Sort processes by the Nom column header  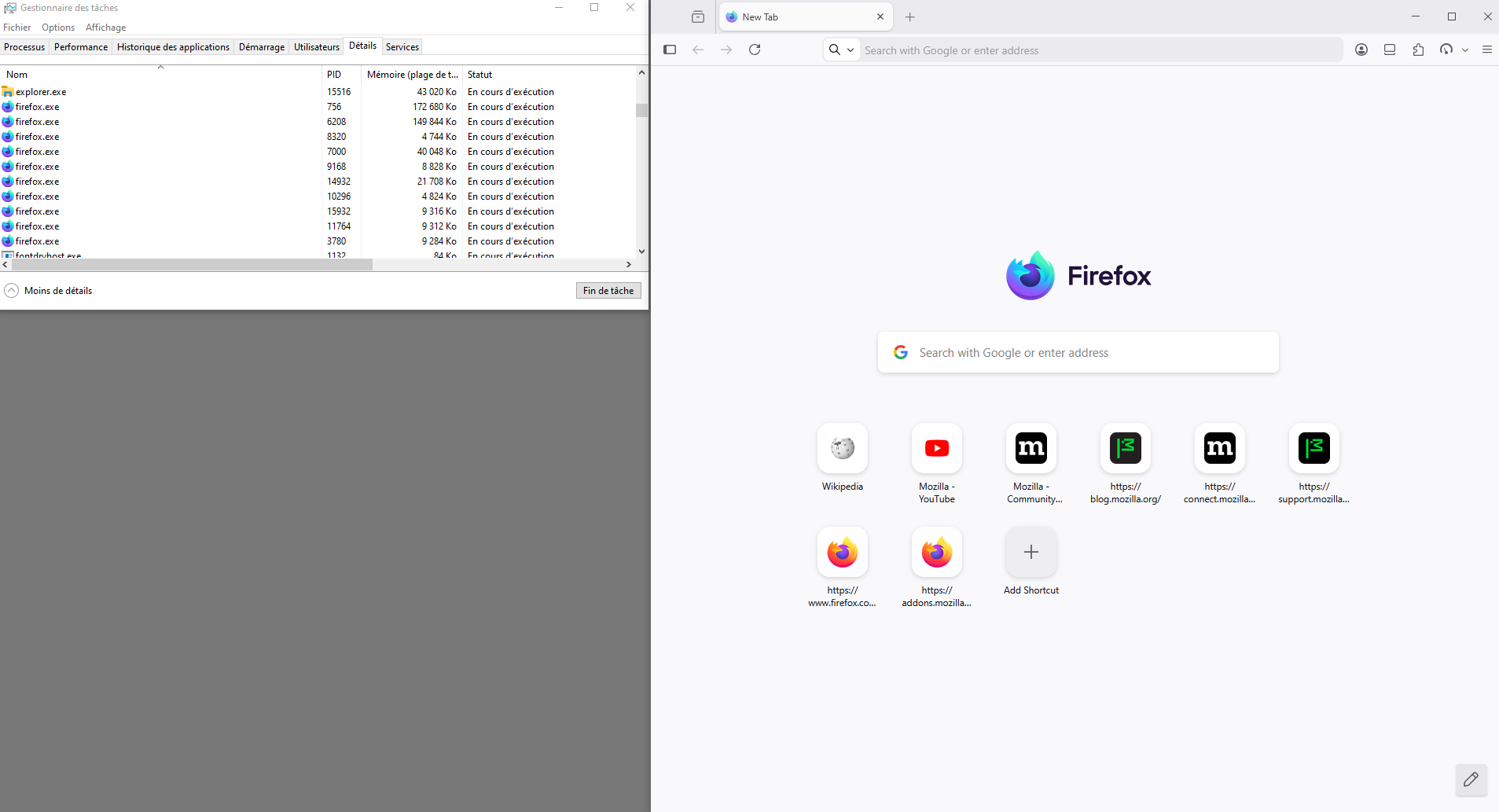161,75
